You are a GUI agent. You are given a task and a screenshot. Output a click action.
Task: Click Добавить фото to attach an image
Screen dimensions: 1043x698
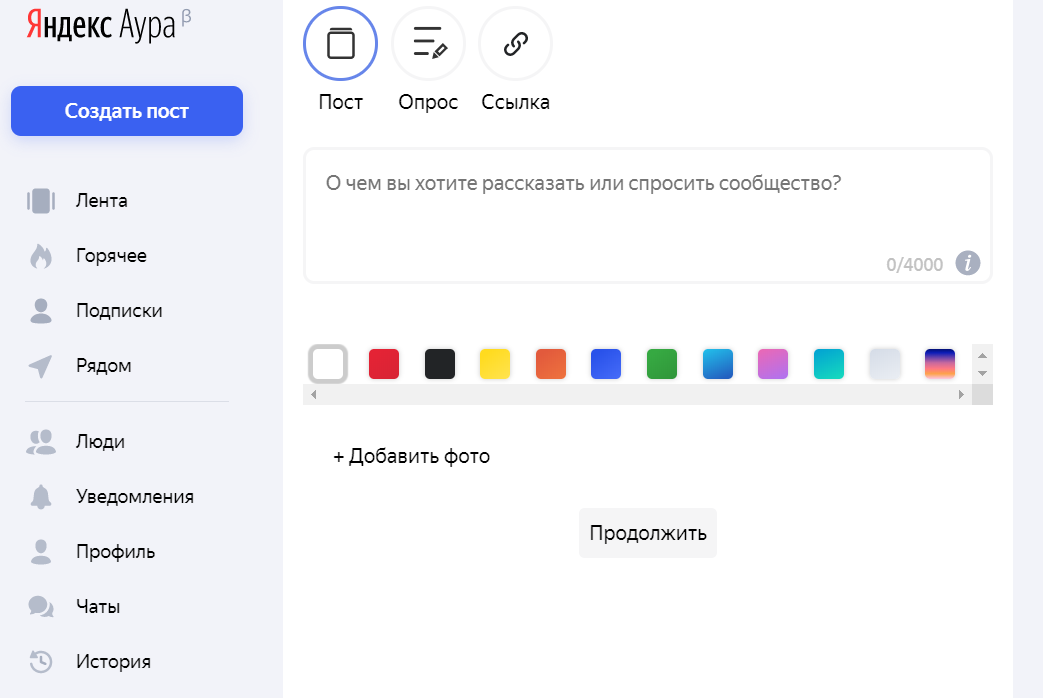(x=411, y=455)
